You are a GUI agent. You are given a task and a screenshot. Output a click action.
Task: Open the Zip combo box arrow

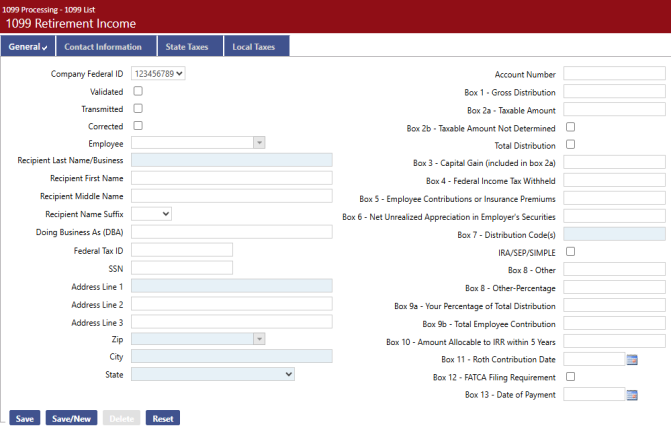[x=259, y=338]
